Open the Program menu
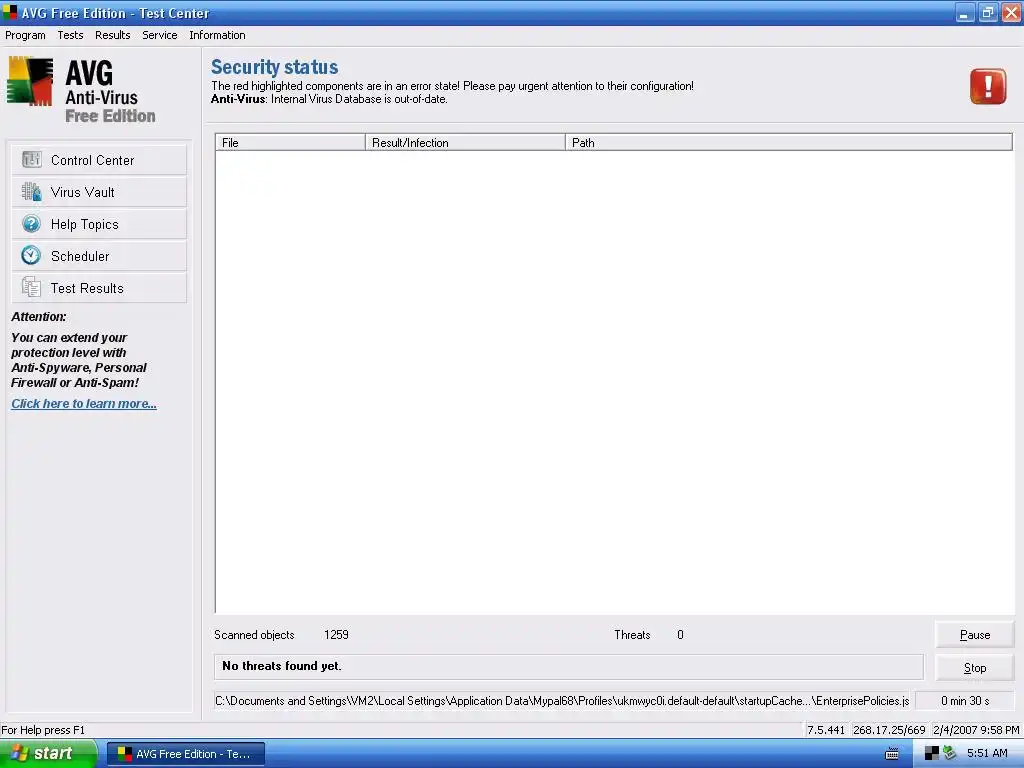 25,35
